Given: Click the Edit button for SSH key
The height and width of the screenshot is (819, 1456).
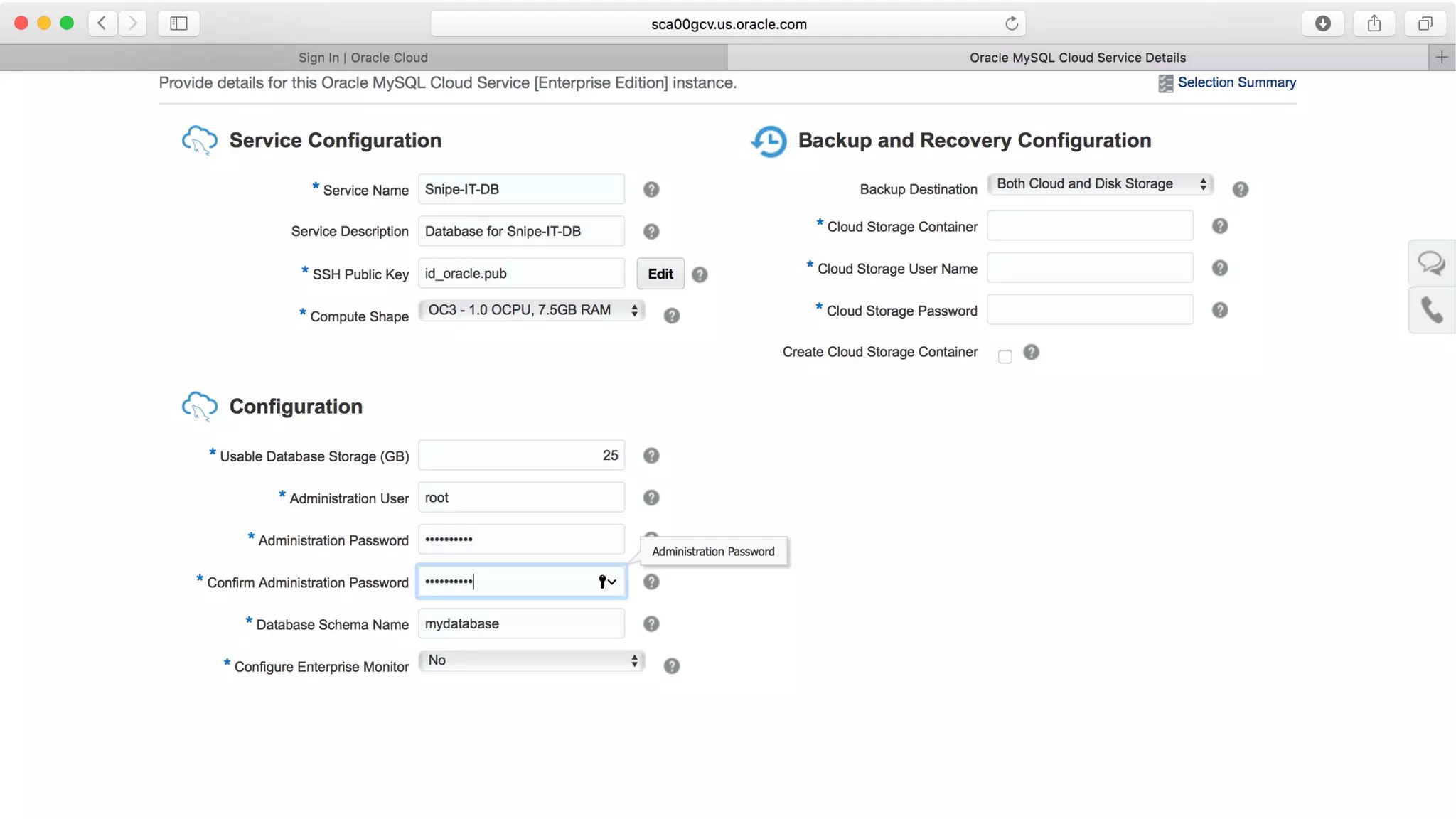Looking at the screenshot, I should click(660, 274).
